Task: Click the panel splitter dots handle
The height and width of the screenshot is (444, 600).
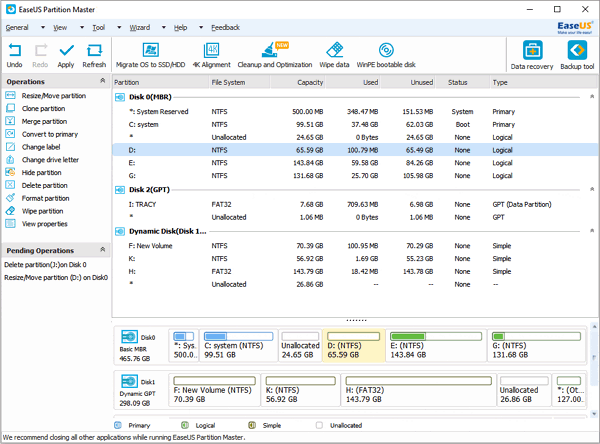Action: [x=356, y=320]
